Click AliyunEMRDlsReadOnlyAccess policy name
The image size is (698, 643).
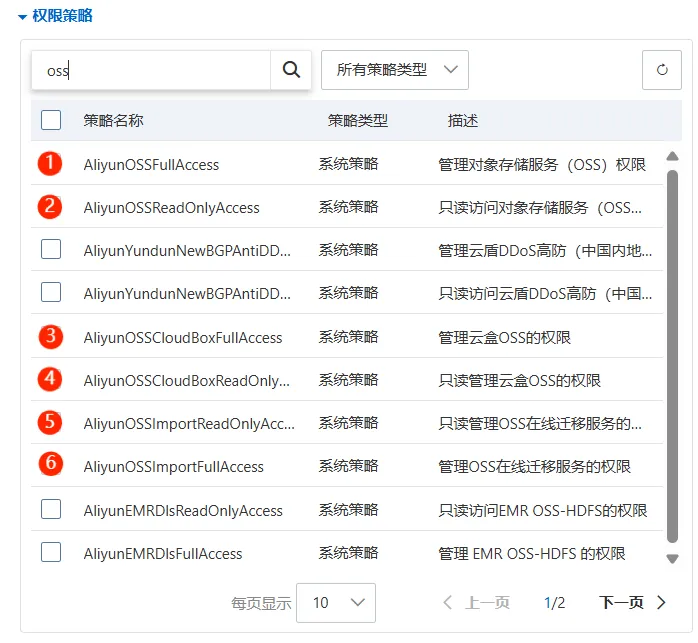pos(183,510)
